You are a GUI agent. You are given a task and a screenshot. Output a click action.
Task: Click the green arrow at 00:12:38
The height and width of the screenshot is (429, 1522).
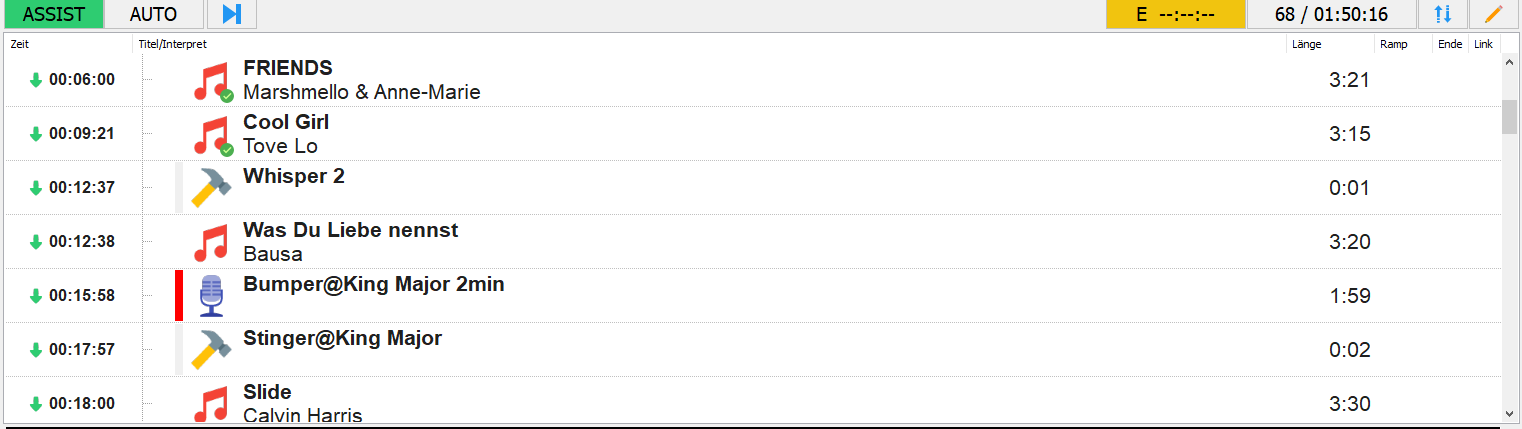(x=36, y=242)
